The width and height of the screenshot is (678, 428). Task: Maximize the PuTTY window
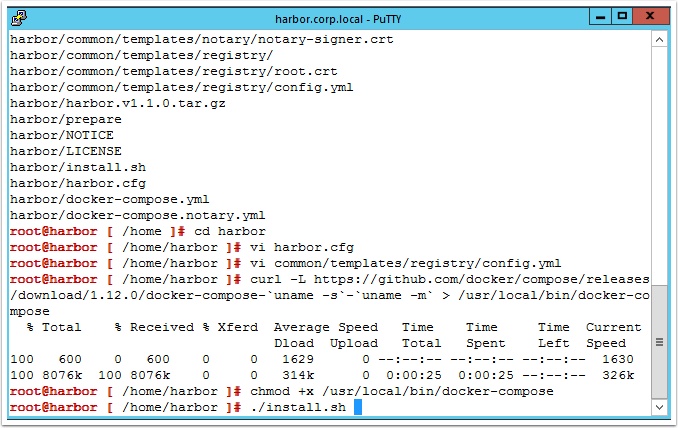(x=622, y=17)
